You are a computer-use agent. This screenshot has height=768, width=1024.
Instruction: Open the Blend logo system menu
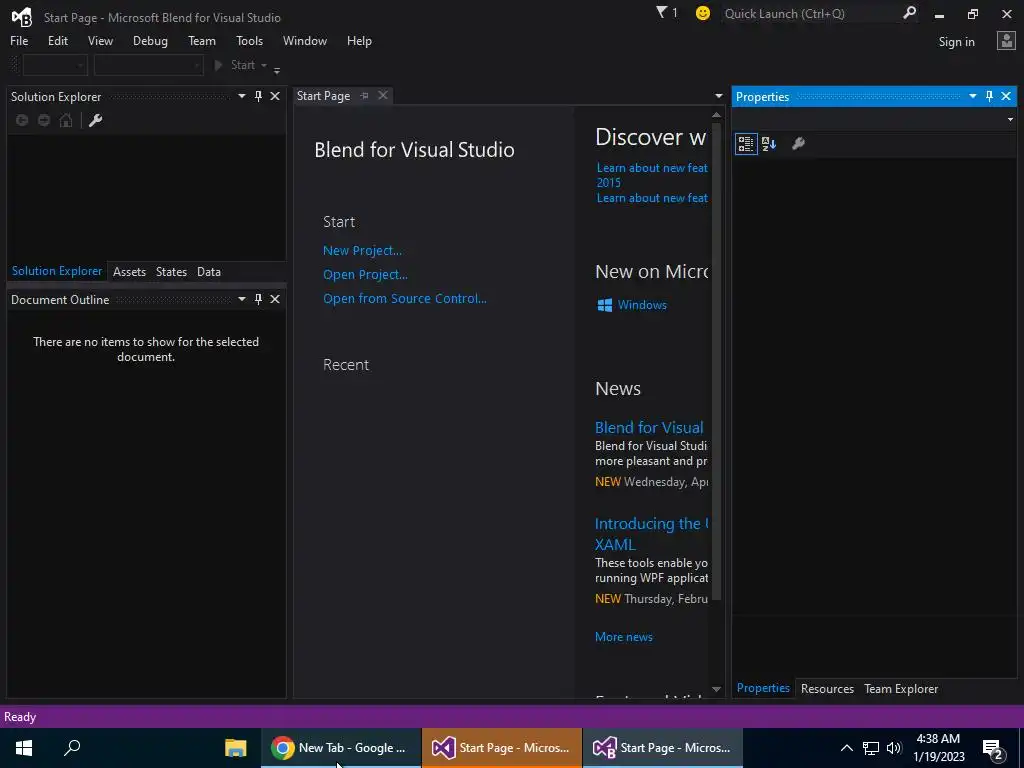(x=22, y=17)
